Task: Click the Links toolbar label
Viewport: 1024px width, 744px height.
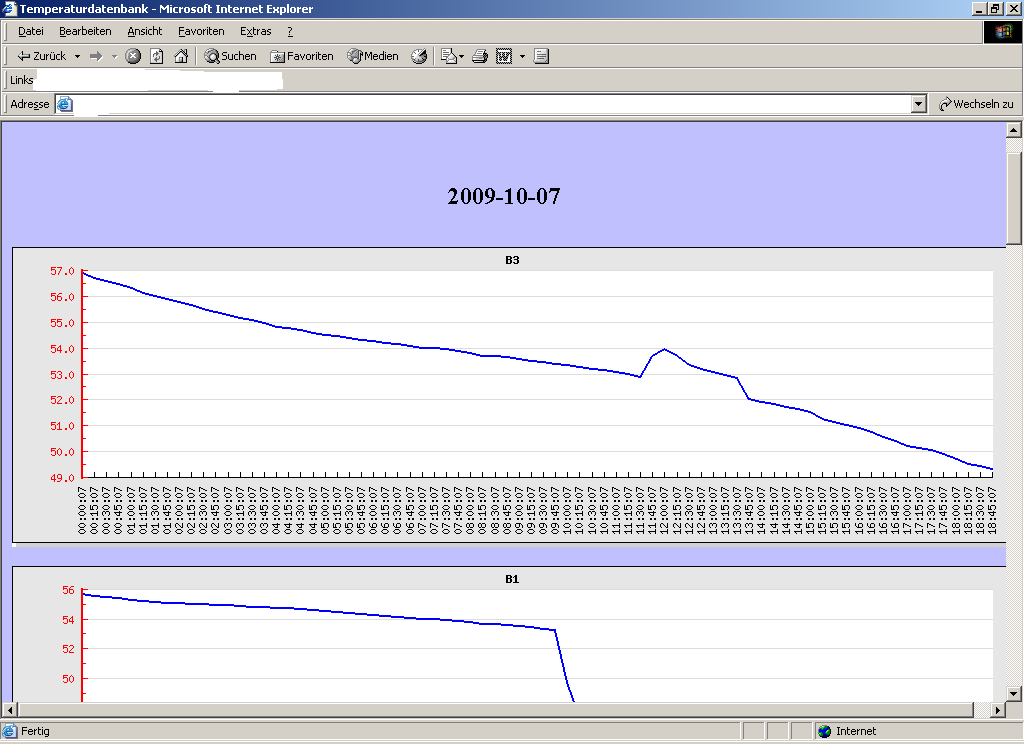Action: [x=22, y=80]
